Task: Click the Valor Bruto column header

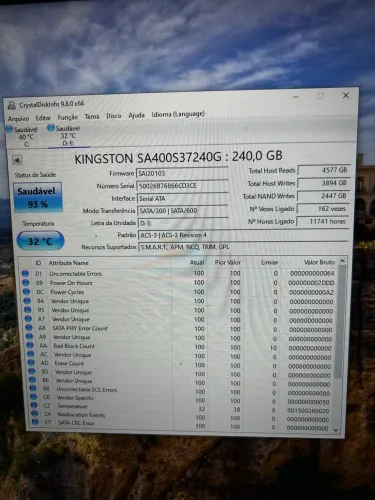Action: tap(319, 262)
